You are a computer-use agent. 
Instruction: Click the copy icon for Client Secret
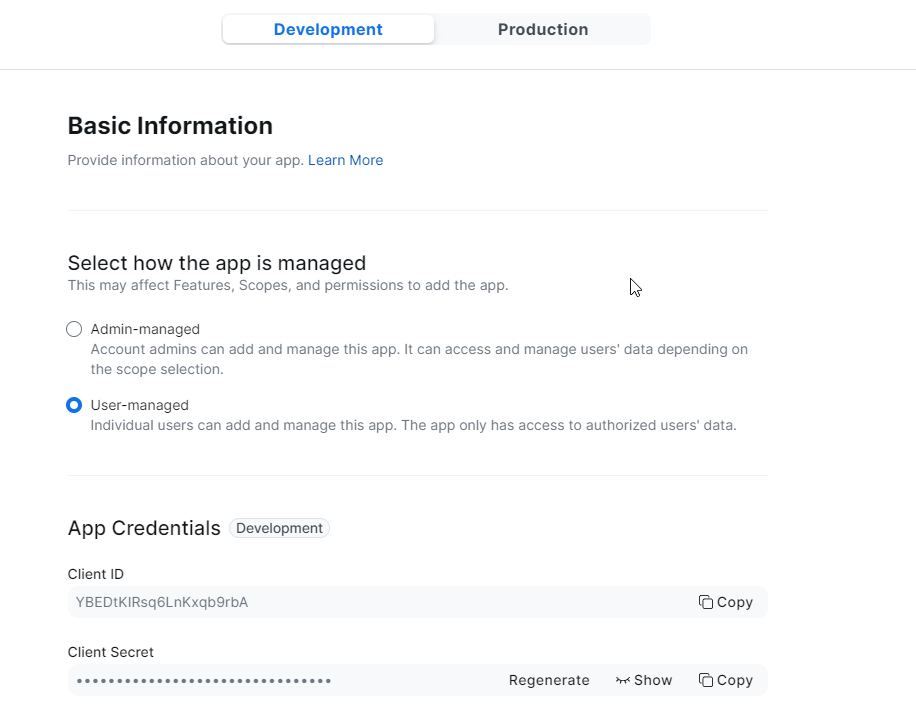click(706, 680)
